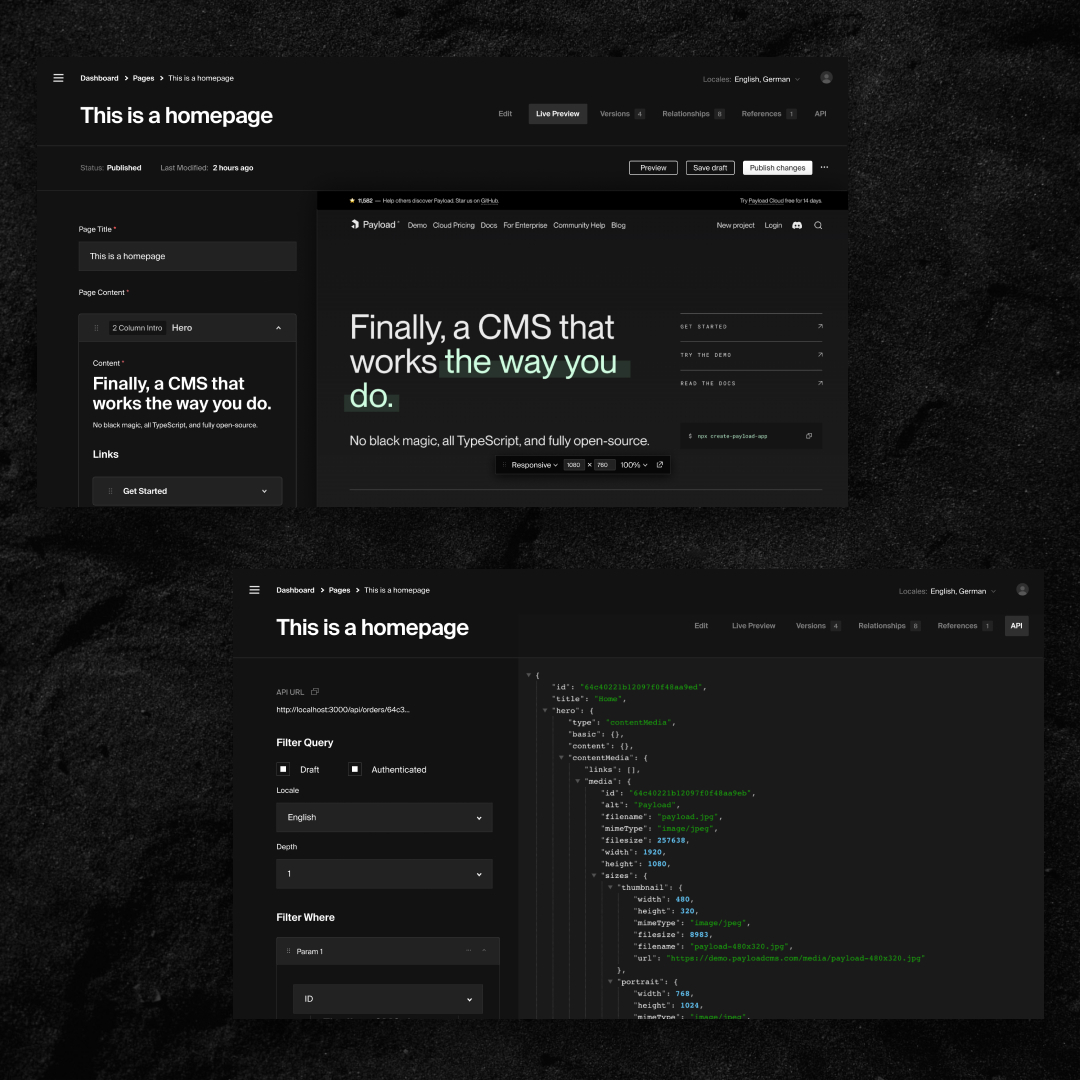Viewport: 1080px width, 1080px height.
Task: Click the Page Title input field
Action: coord(187,256)
